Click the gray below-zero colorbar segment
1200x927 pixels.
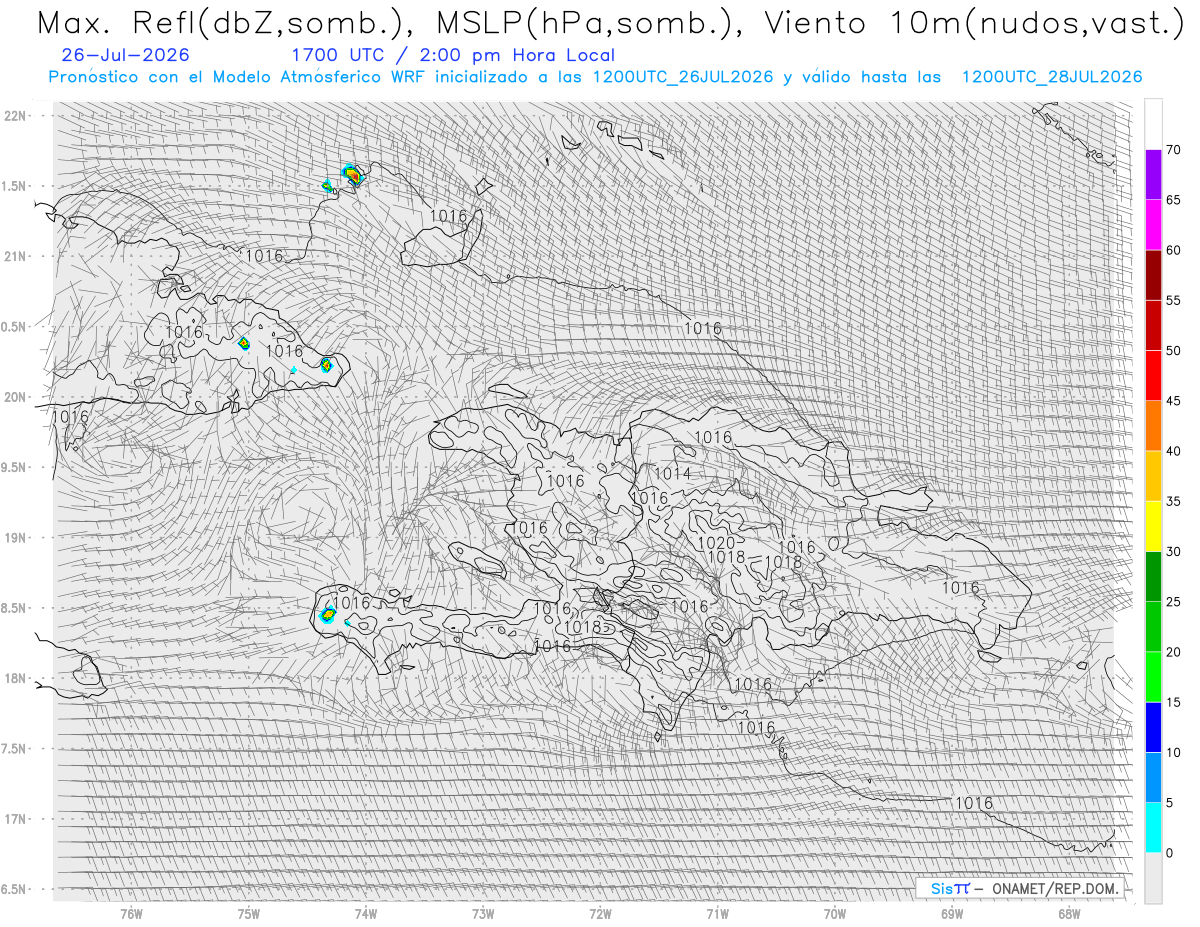click(x=1153, y=877)
